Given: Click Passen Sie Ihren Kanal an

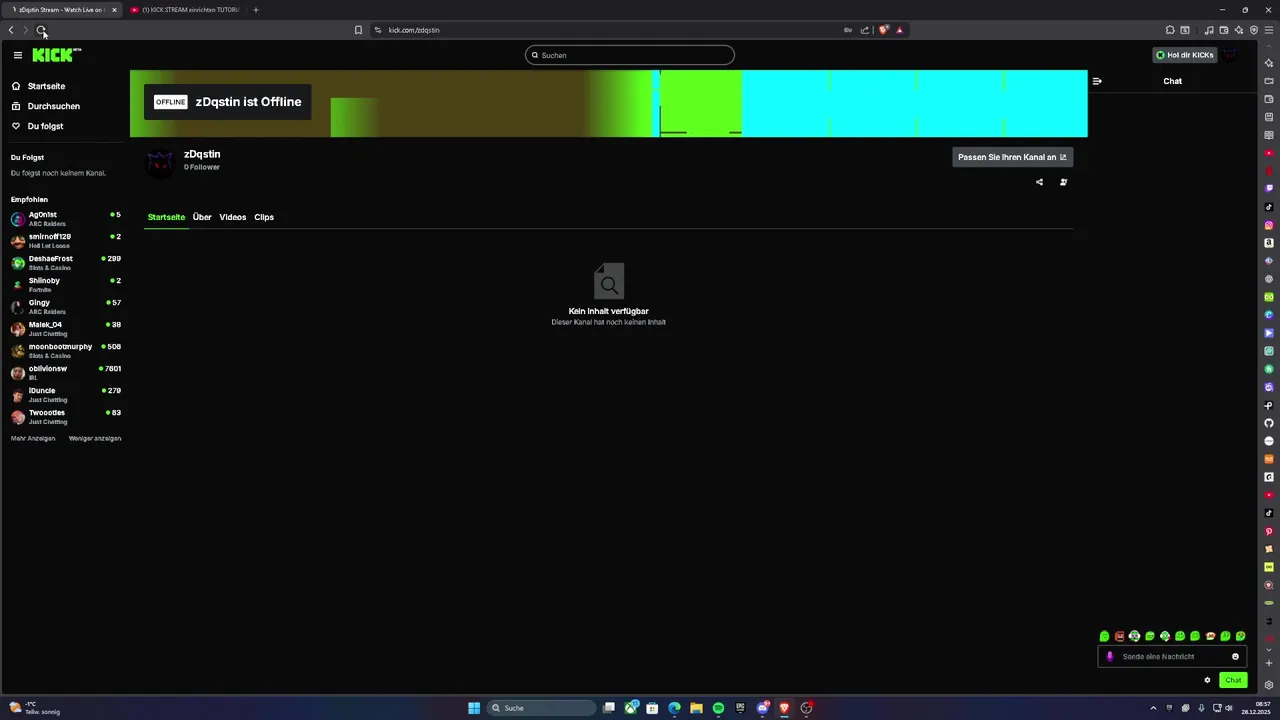Looking at the screenshot, I should tap(1012, 157).
